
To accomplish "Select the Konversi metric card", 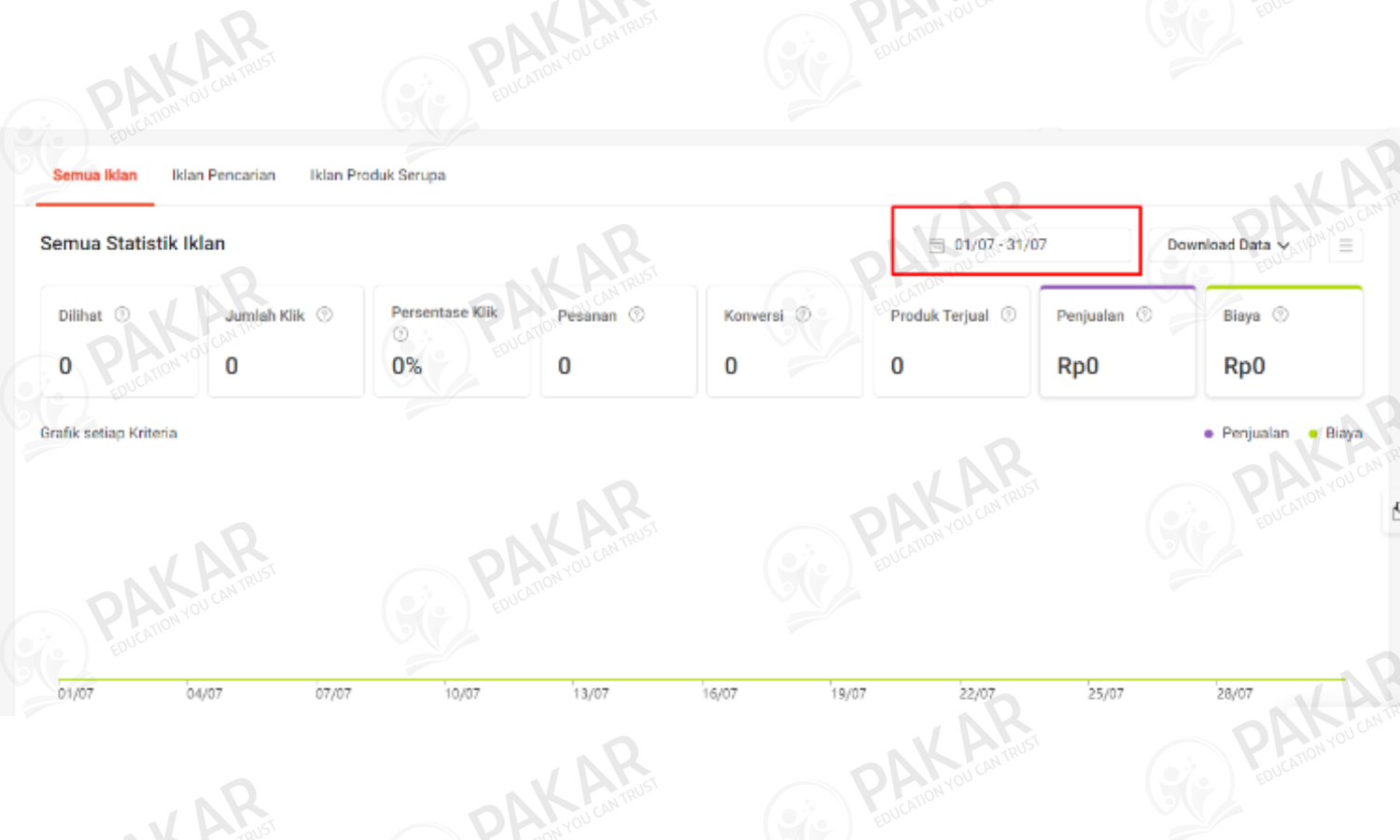I will (x=785, y=342).
